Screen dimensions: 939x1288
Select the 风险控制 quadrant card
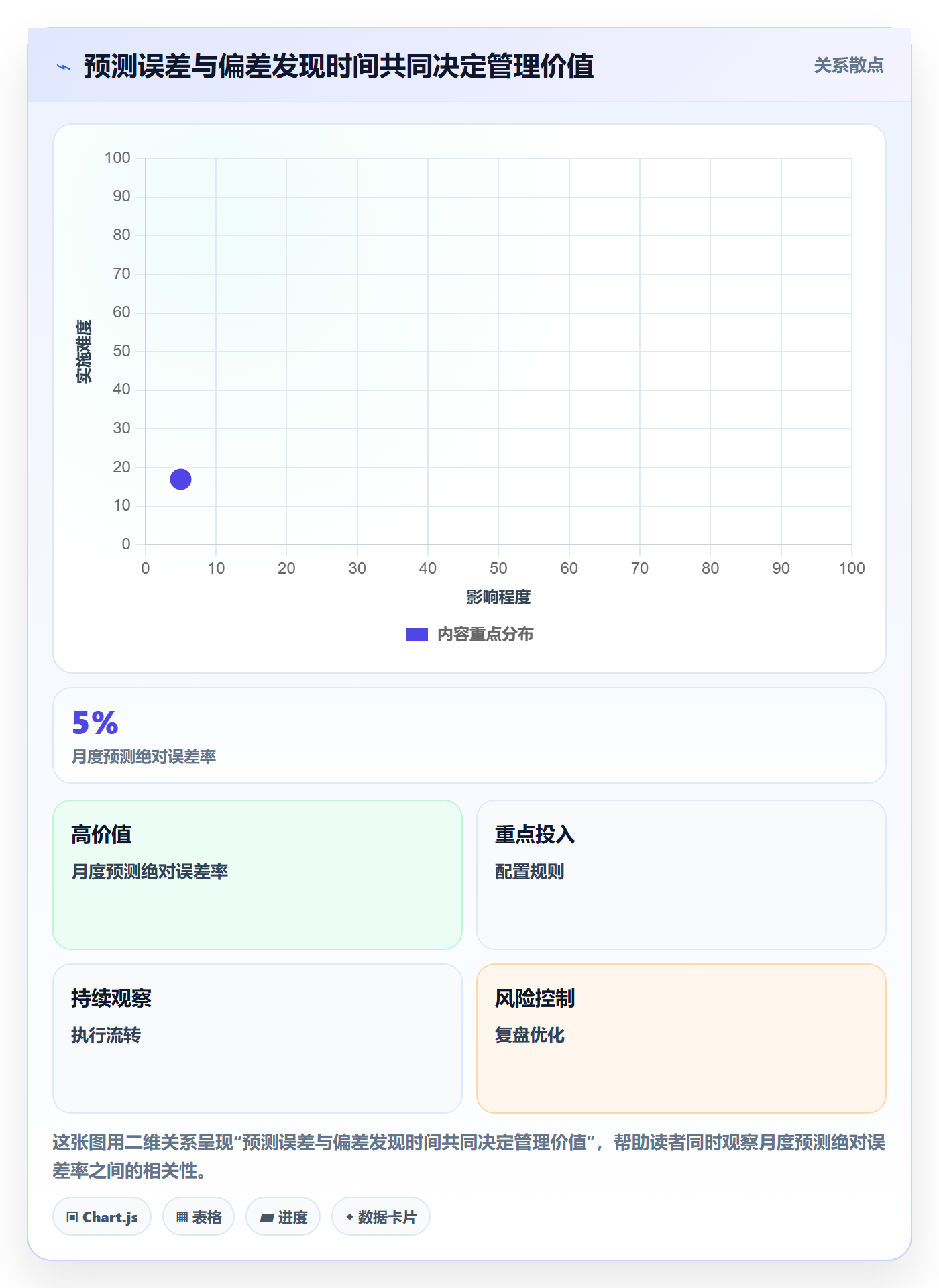click(681, 1038)
